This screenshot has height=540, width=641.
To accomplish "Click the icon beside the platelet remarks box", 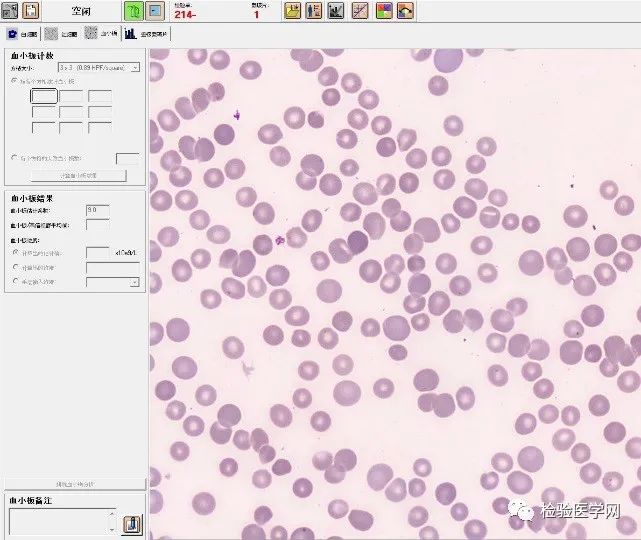I will 133,523.
